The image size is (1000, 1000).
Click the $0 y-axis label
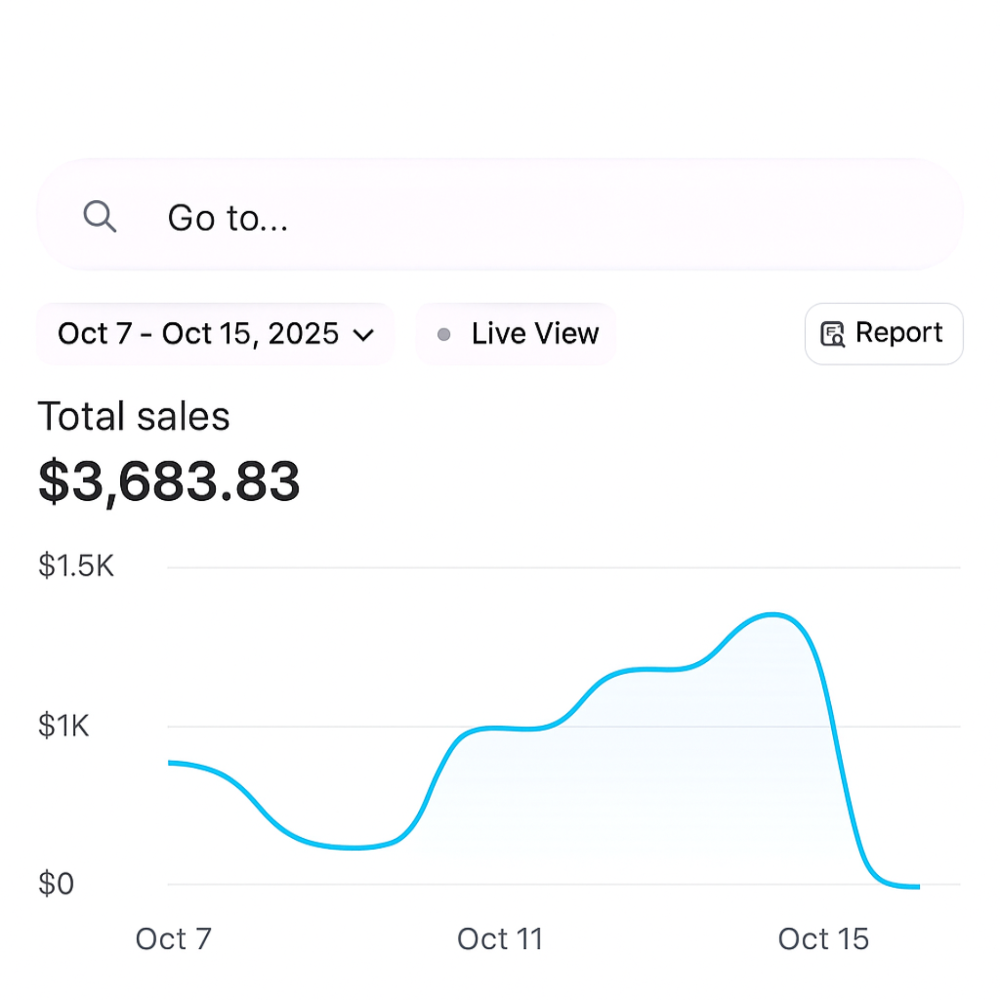pos(56,884)
